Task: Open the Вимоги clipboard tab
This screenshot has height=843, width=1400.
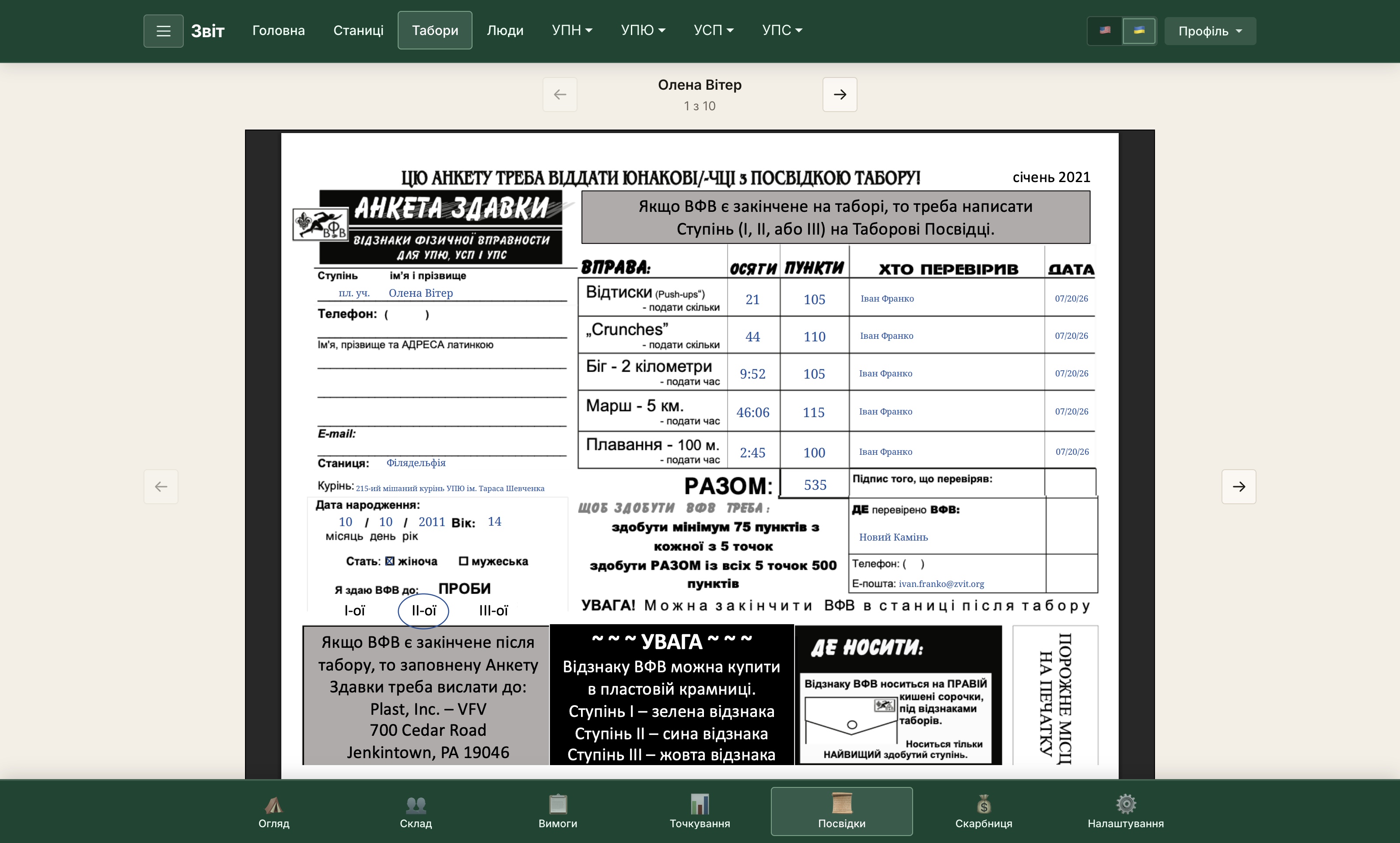Action: tap(557, 811)
